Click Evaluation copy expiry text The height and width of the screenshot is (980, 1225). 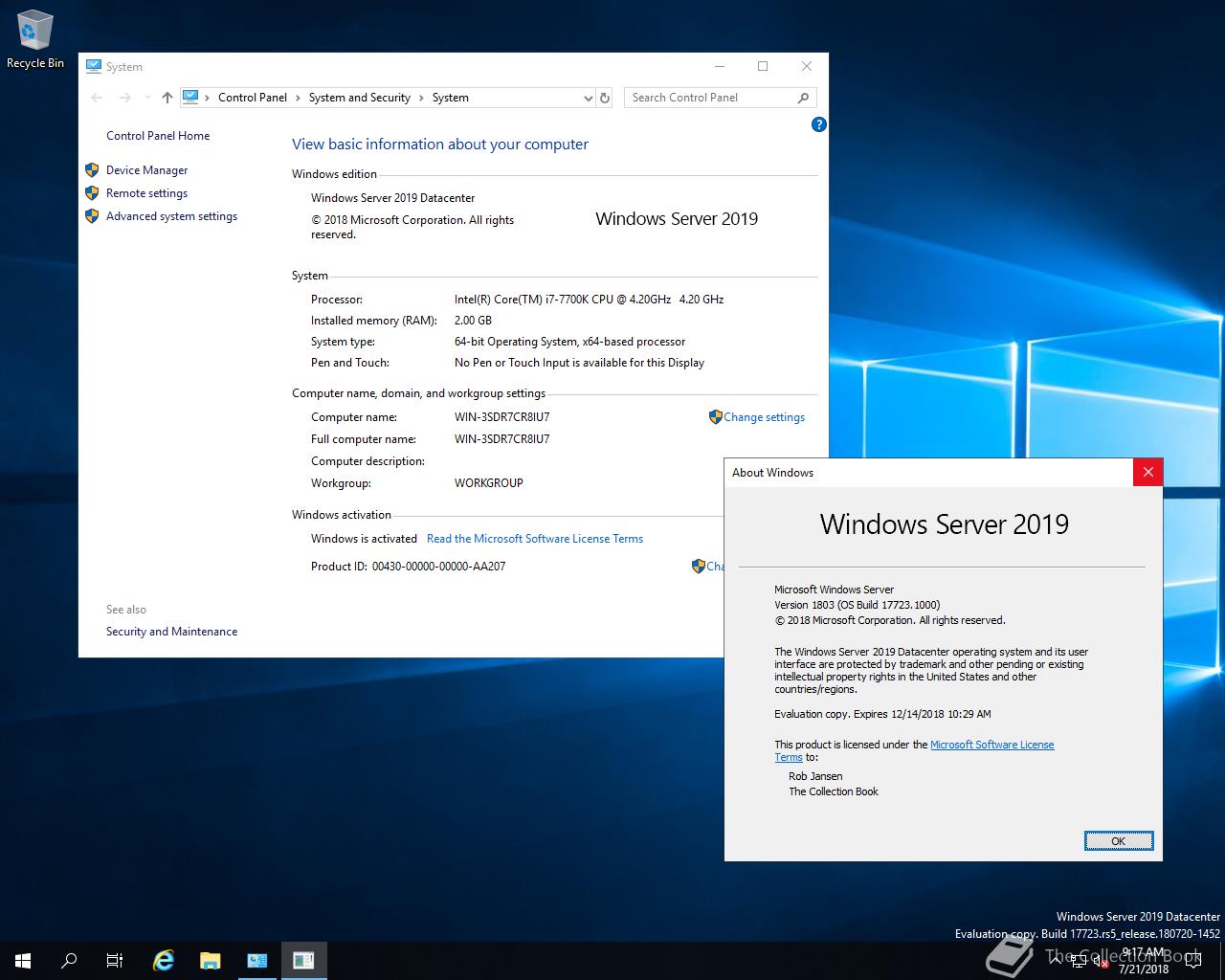pyautogui.click(x=882, y=714)
